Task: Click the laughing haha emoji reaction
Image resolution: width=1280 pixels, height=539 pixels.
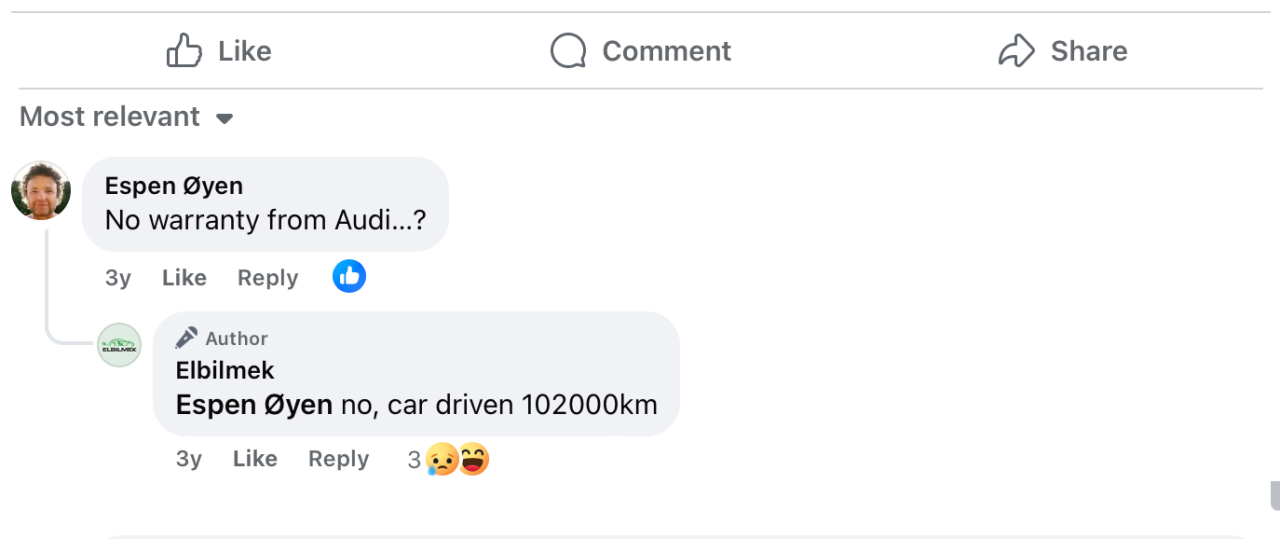Action: point(473,460)
